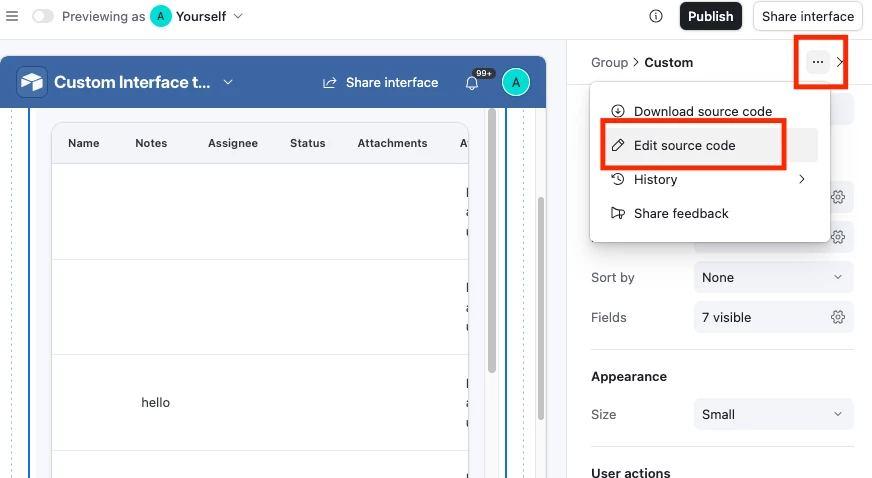
Task: Click the History clock icon
Action: point(617,179)
